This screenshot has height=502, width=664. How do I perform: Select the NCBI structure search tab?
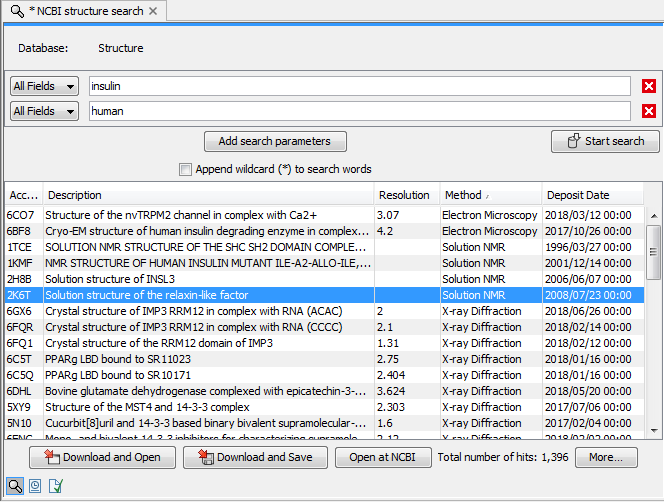click(x=82, y=11)
